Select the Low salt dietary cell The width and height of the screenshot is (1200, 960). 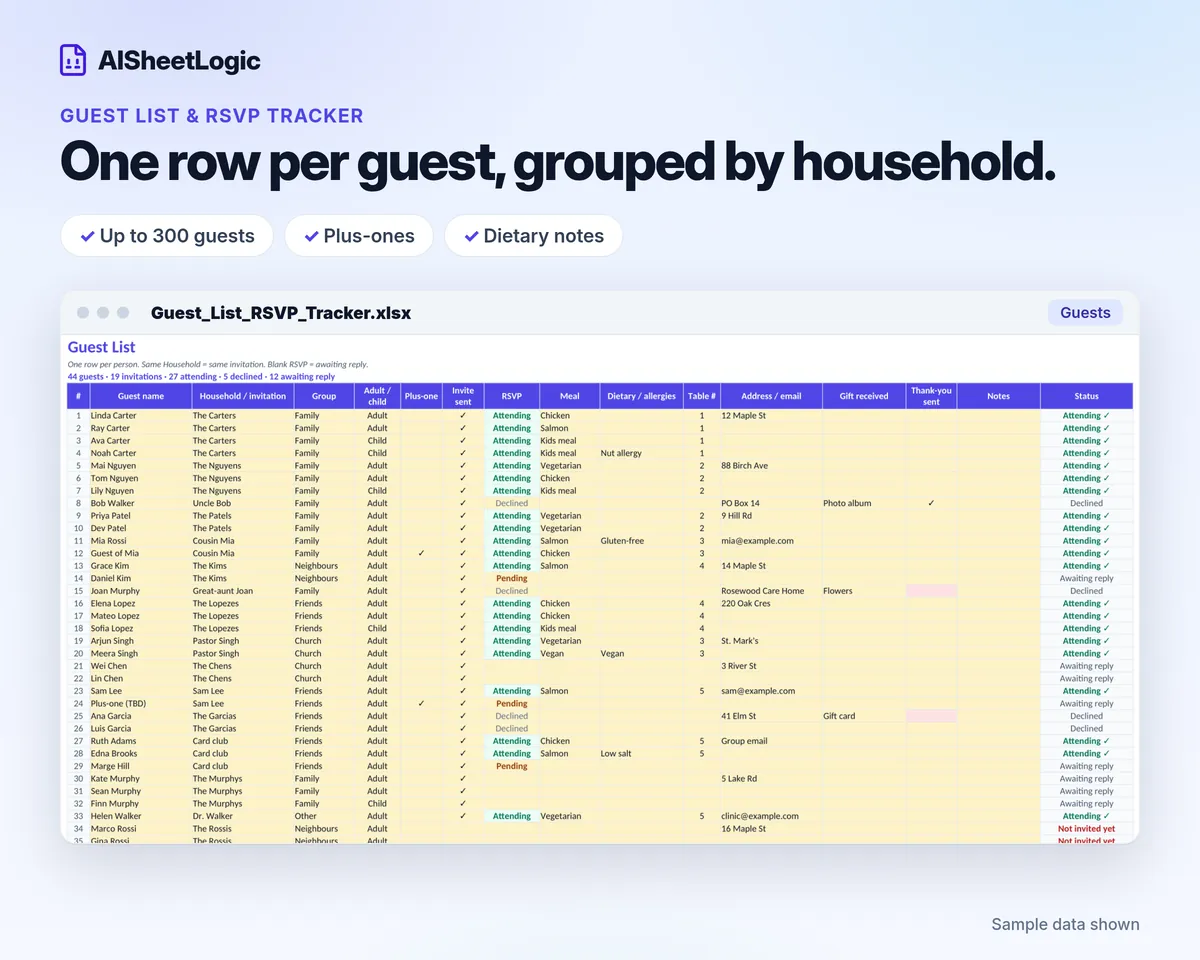tap(641, 753)
